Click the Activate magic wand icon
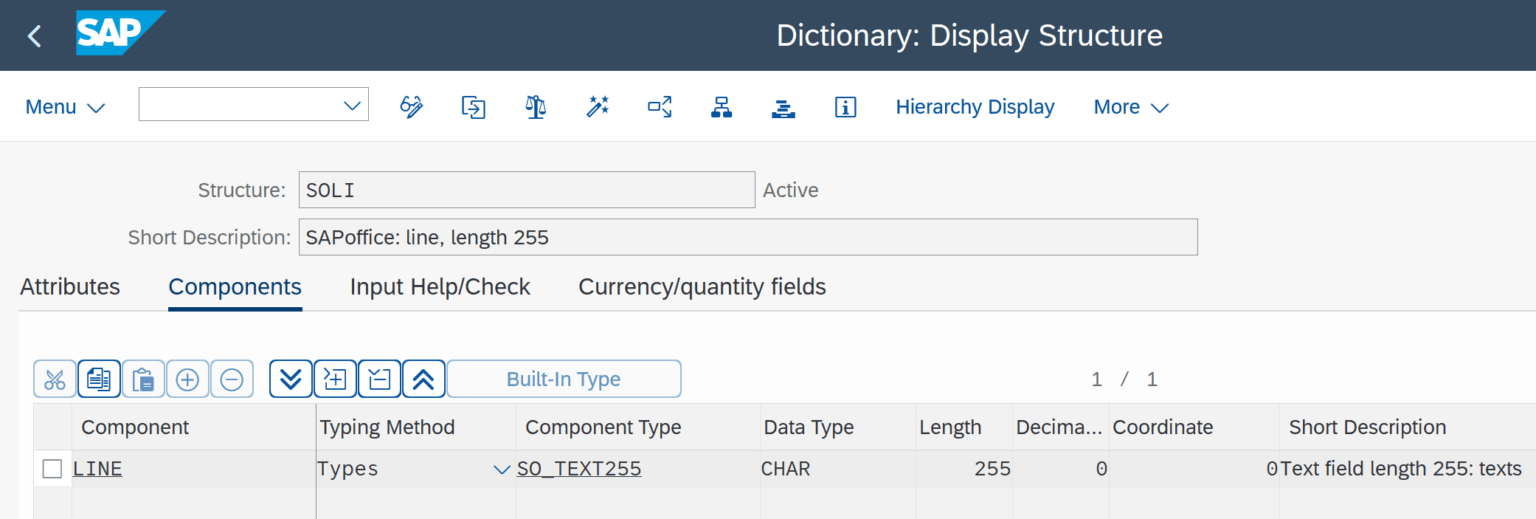This screenshot has width=1536, height=519. [598, 107]
